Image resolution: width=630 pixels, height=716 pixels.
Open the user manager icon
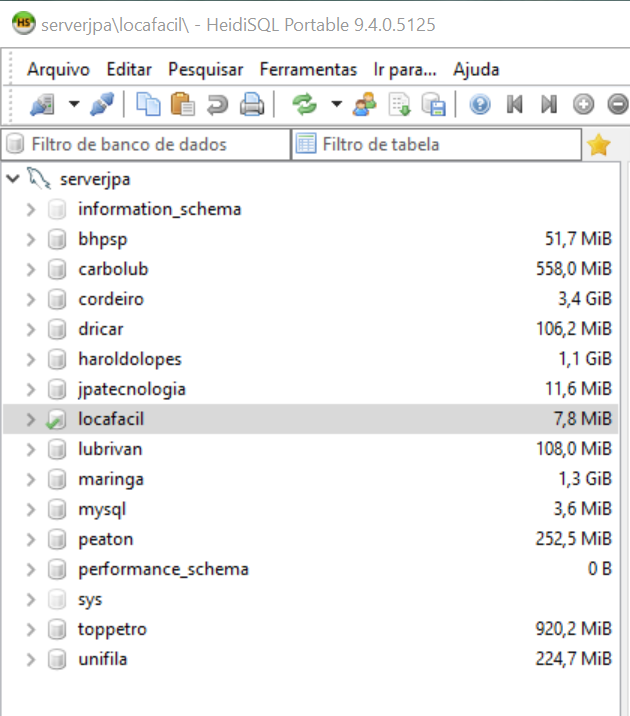click(x=364, y=105)
